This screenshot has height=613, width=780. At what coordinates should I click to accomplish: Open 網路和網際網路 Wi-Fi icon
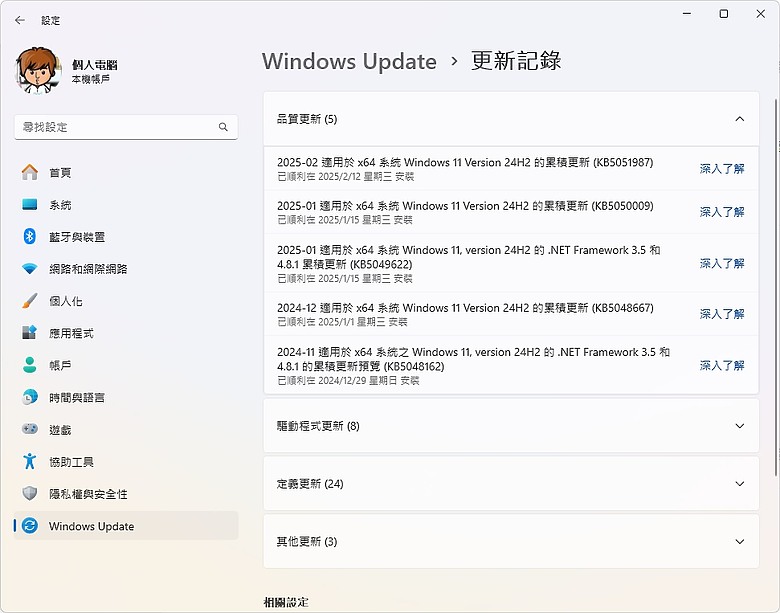[x=30, y=269]
